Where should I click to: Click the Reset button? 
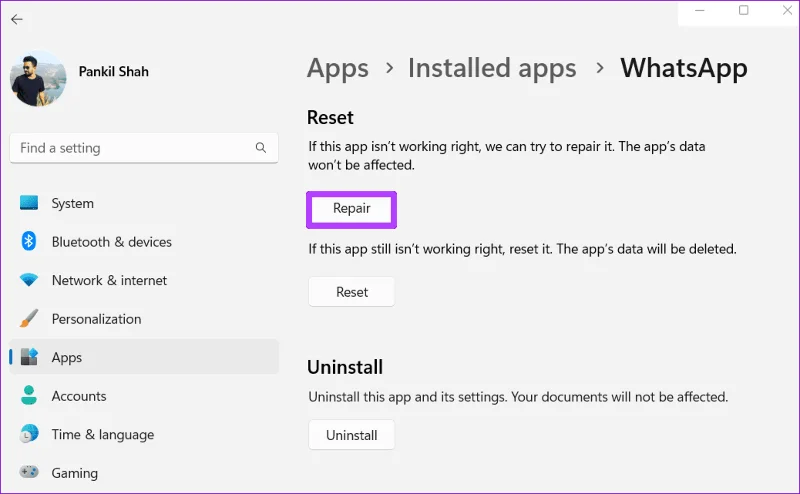pos(352,292)
